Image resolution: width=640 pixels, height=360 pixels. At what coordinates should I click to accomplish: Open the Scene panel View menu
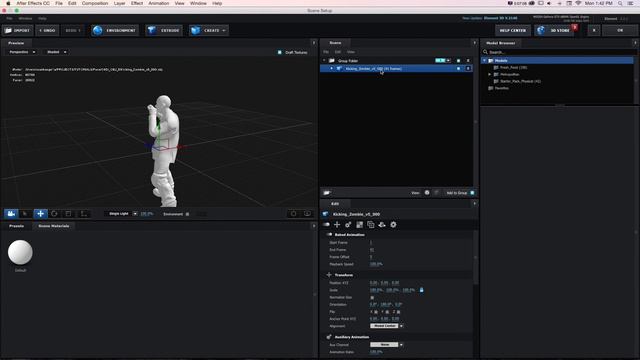[351, 52]
